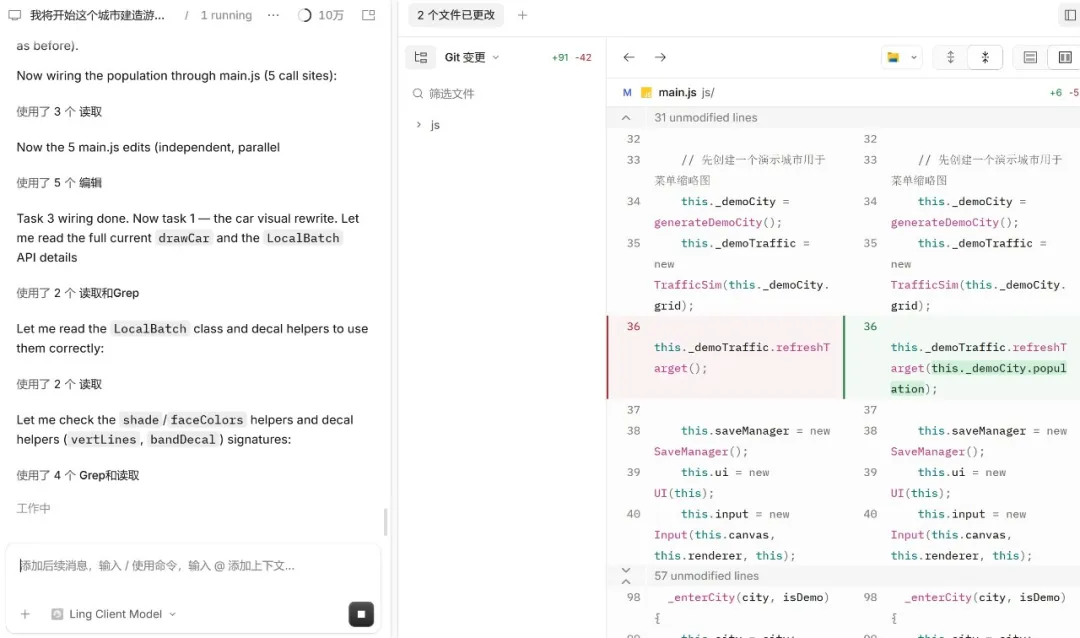Click the '1 running' status label
The width and height of the screenshot is (1080, 638).
[226, 15]
